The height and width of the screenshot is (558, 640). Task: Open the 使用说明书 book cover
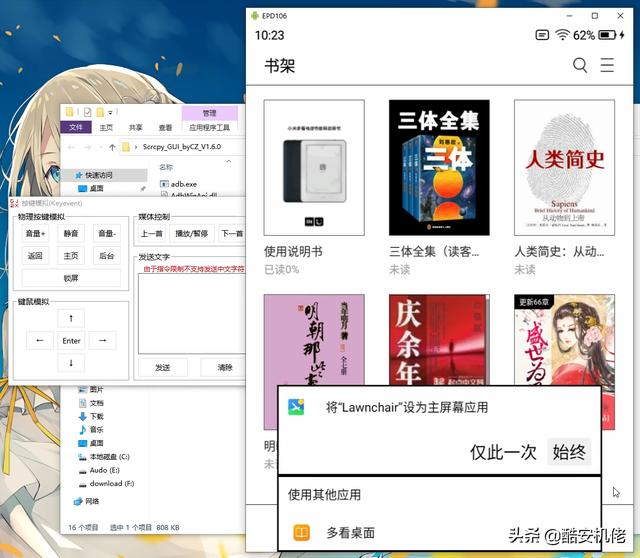[x=314, y=168]
